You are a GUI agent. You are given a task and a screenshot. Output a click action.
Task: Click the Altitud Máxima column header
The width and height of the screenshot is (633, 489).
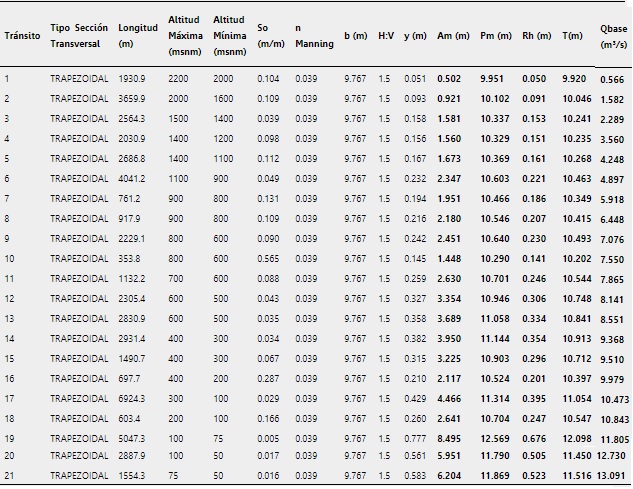click(185, 35)
